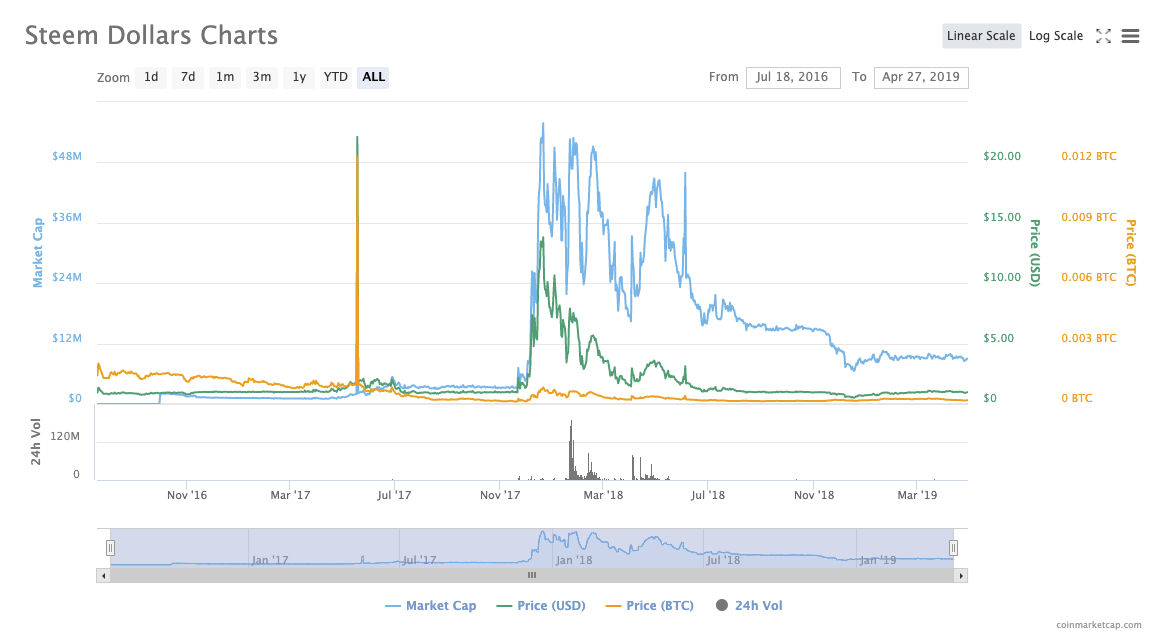
Task: Click the $48M market cap axis label
Action: click(x=67, y=157)
